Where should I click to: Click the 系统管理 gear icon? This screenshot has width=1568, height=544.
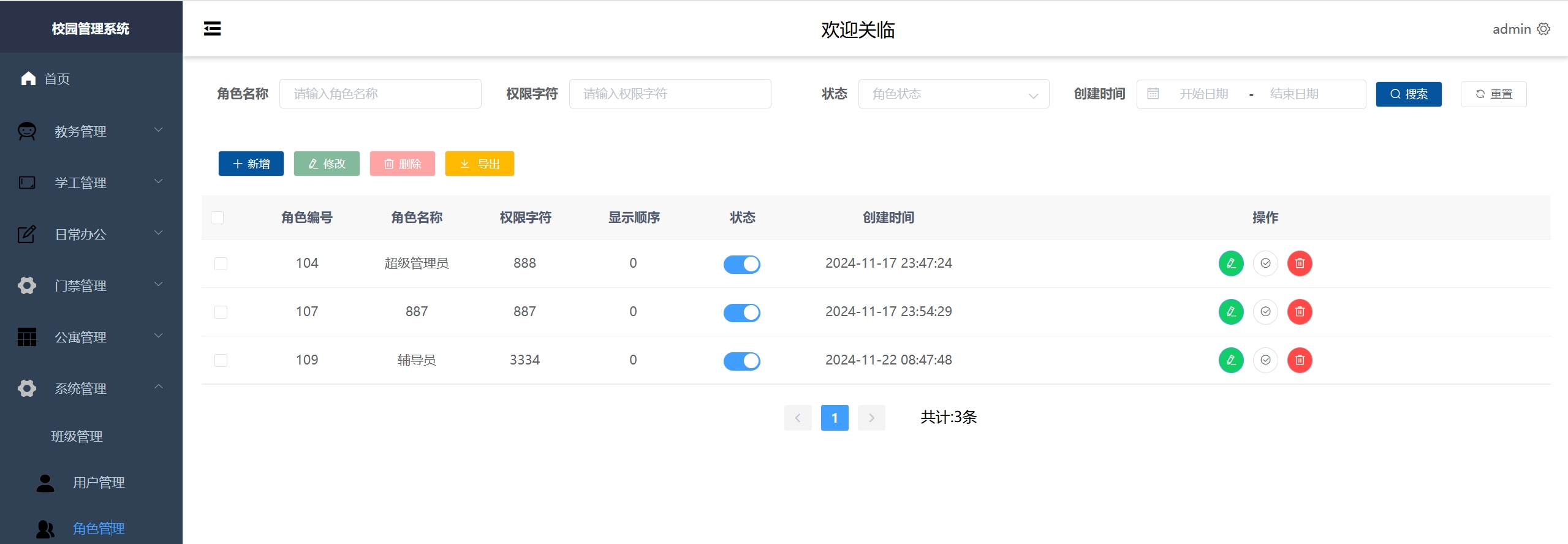(x=27, y=388)
